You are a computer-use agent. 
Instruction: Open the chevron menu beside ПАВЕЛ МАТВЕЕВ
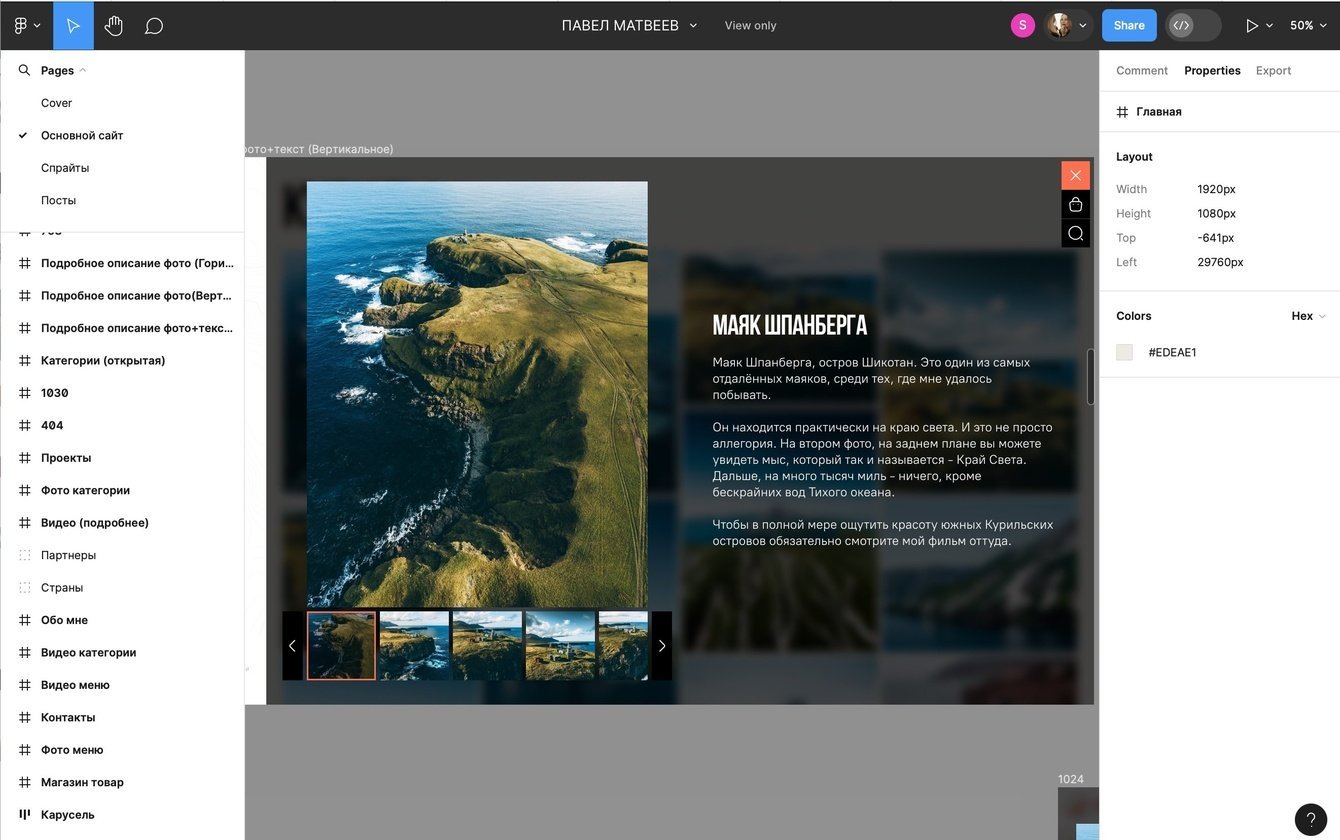click(693, 25)
